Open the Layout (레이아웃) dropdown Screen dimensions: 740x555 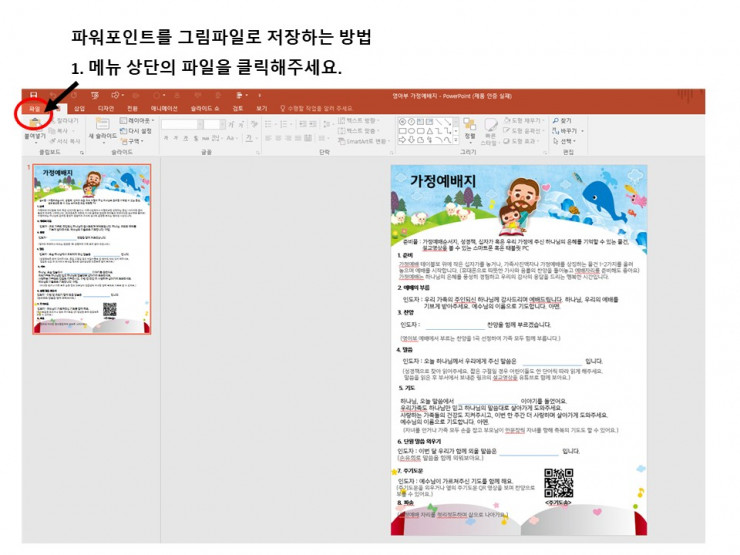pos(136,121)
